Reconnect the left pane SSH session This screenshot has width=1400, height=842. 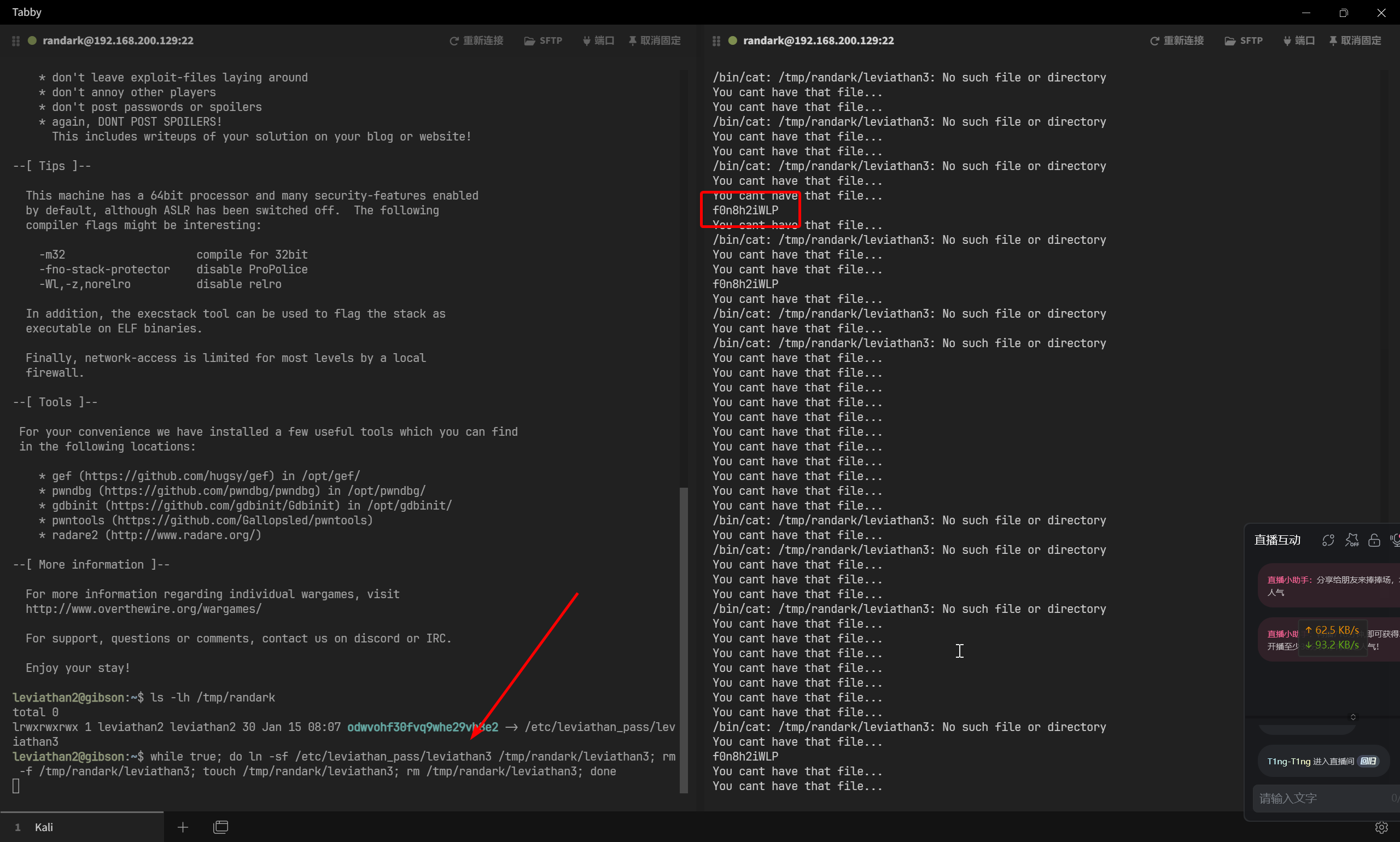point(476,41)
